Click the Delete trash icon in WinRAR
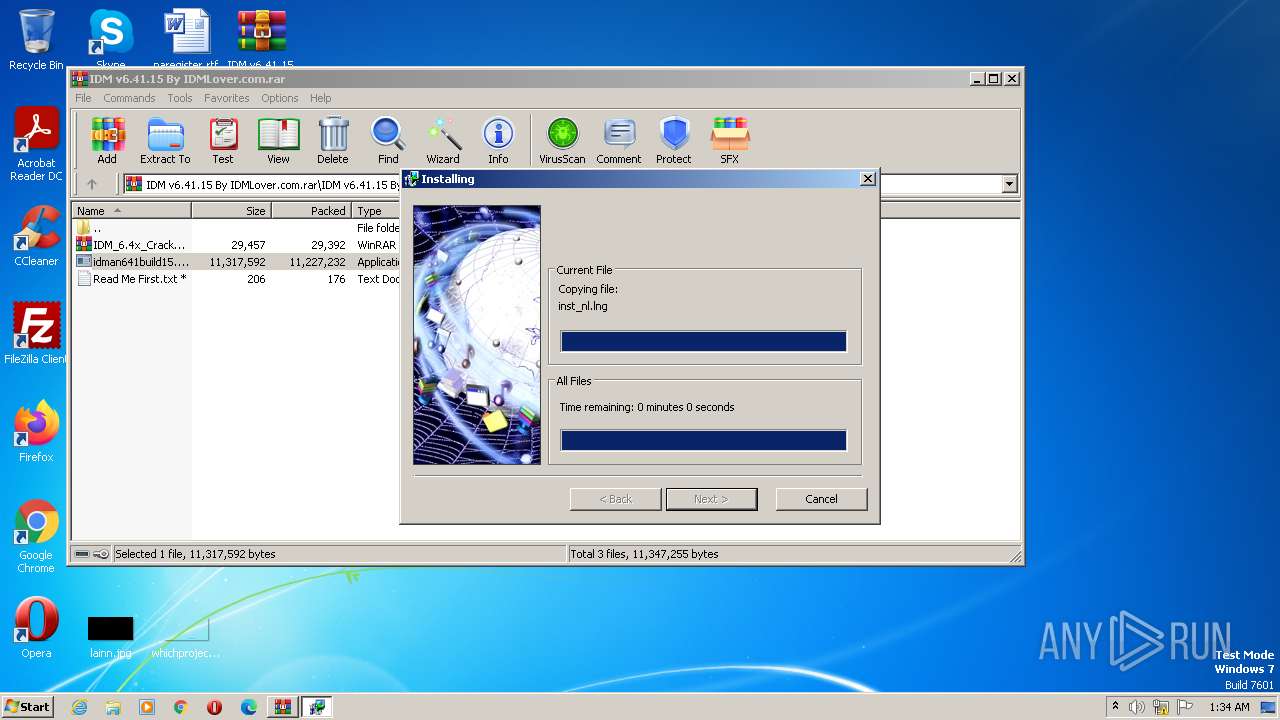The width and height of the screenshot is (1280, 720). point(333,141)
